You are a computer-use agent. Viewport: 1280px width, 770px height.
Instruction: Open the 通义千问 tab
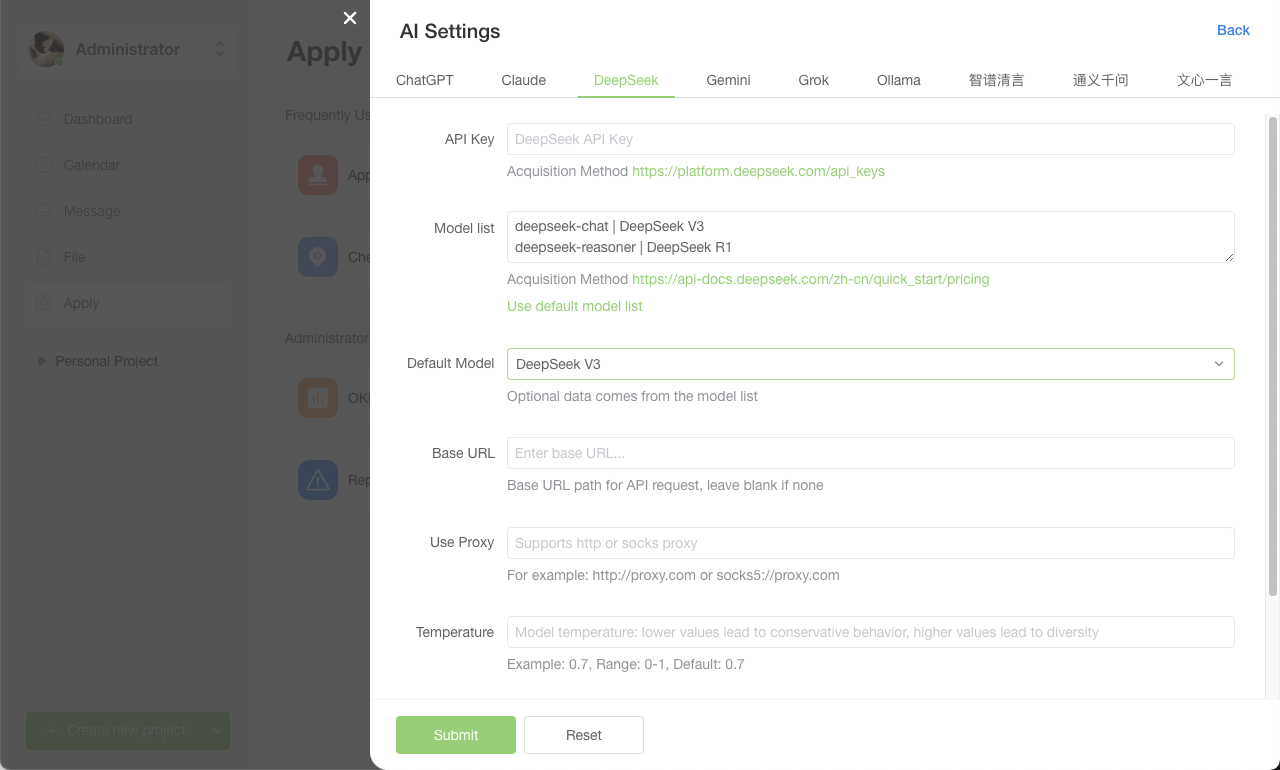[1101, 80]
